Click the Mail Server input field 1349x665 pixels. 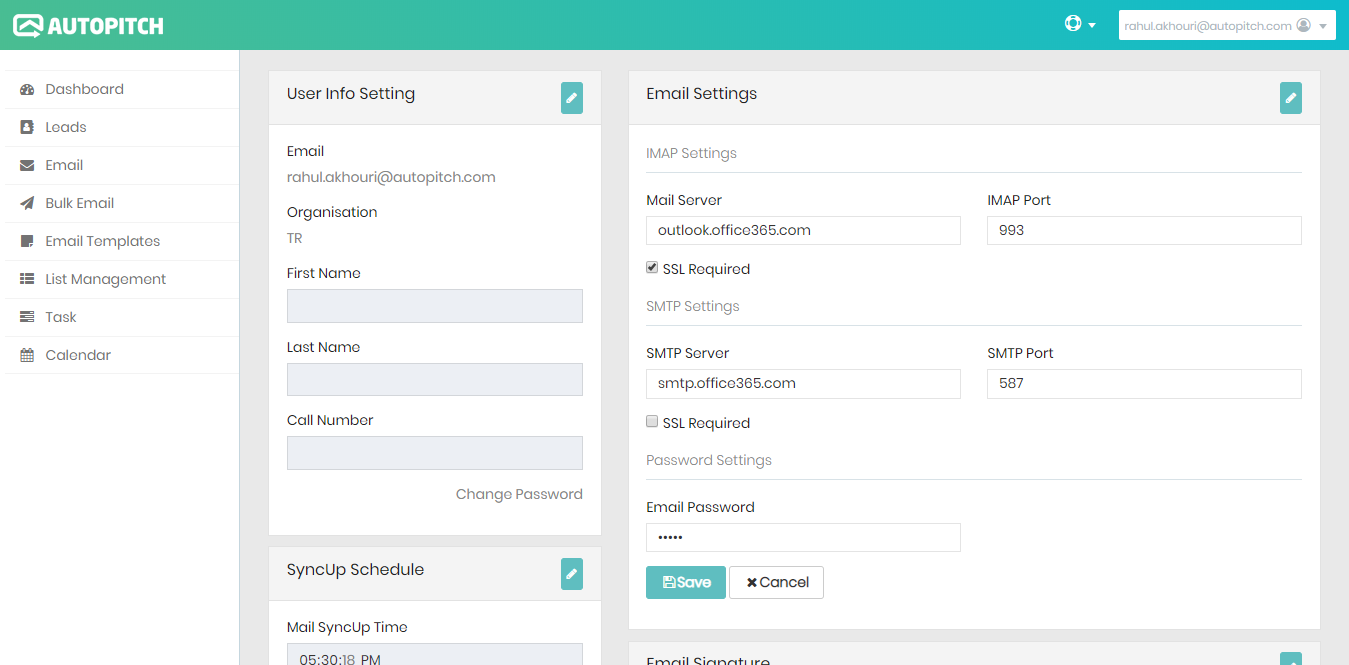(x=803, y=230)
